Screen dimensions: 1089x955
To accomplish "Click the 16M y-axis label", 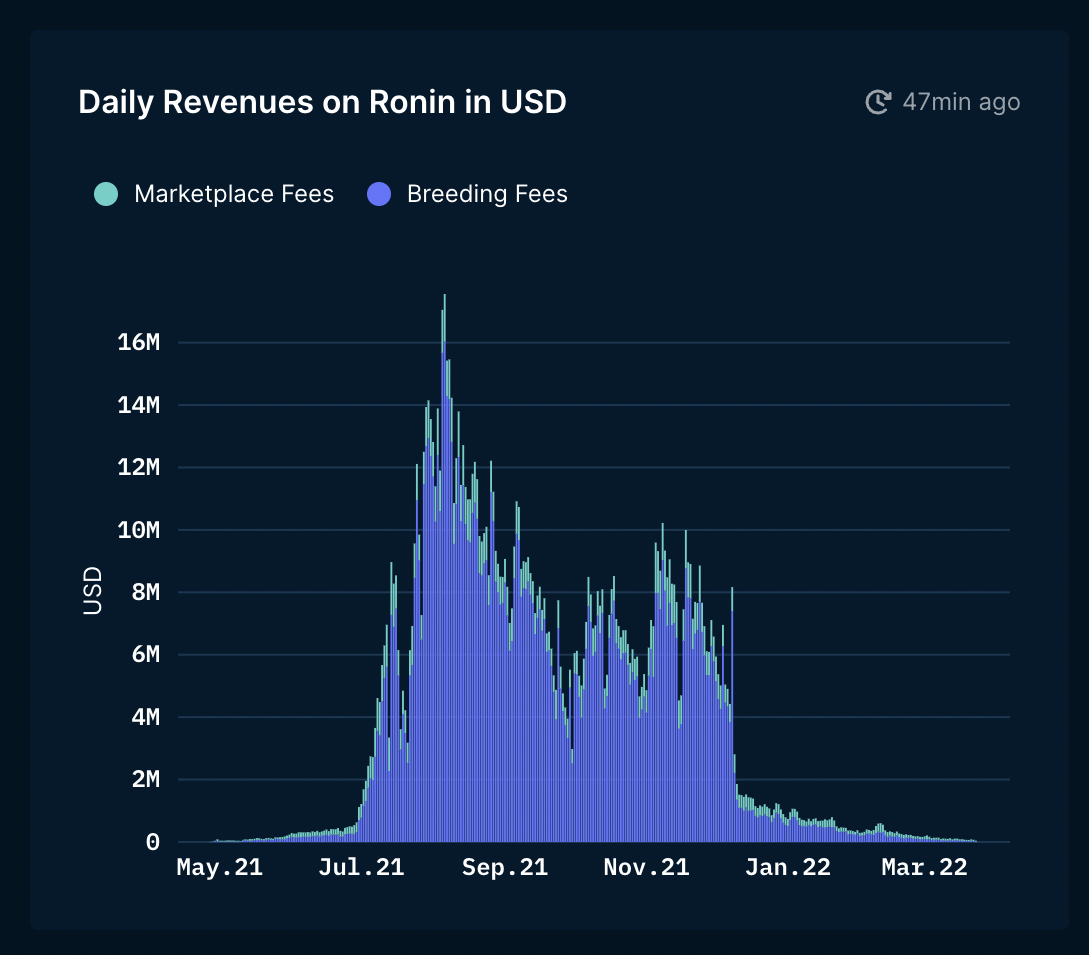I will click(x=138, y=342).
